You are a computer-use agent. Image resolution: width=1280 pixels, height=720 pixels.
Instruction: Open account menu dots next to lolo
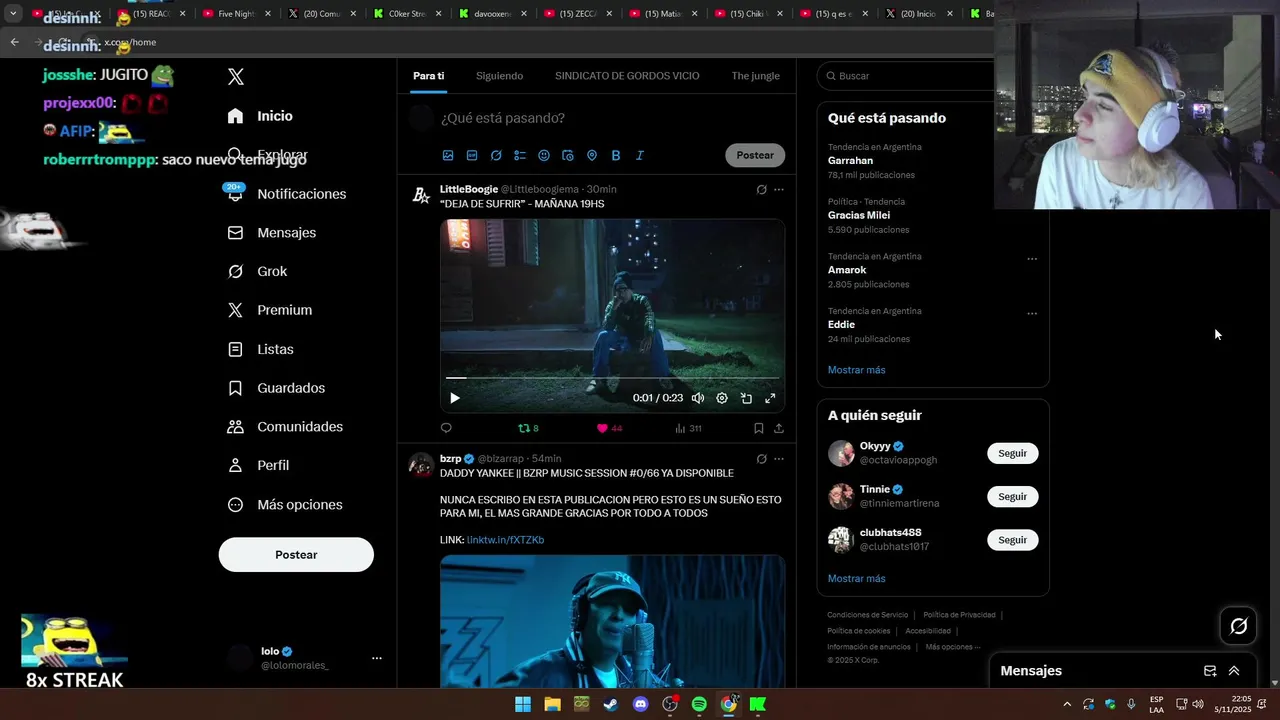[x=377, y=658]
